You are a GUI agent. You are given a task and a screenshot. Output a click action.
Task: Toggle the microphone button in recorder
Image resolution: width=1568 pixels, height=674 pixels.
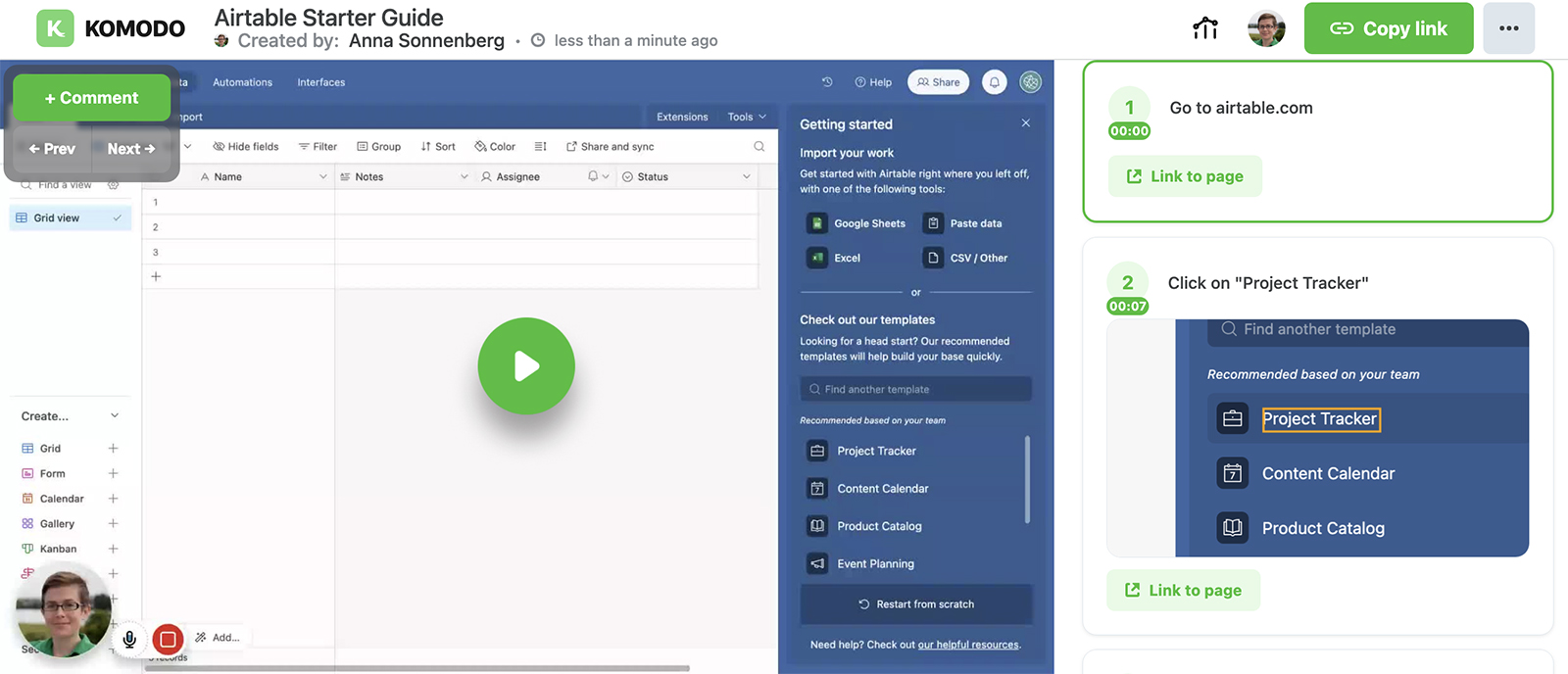tap(128, 640)
